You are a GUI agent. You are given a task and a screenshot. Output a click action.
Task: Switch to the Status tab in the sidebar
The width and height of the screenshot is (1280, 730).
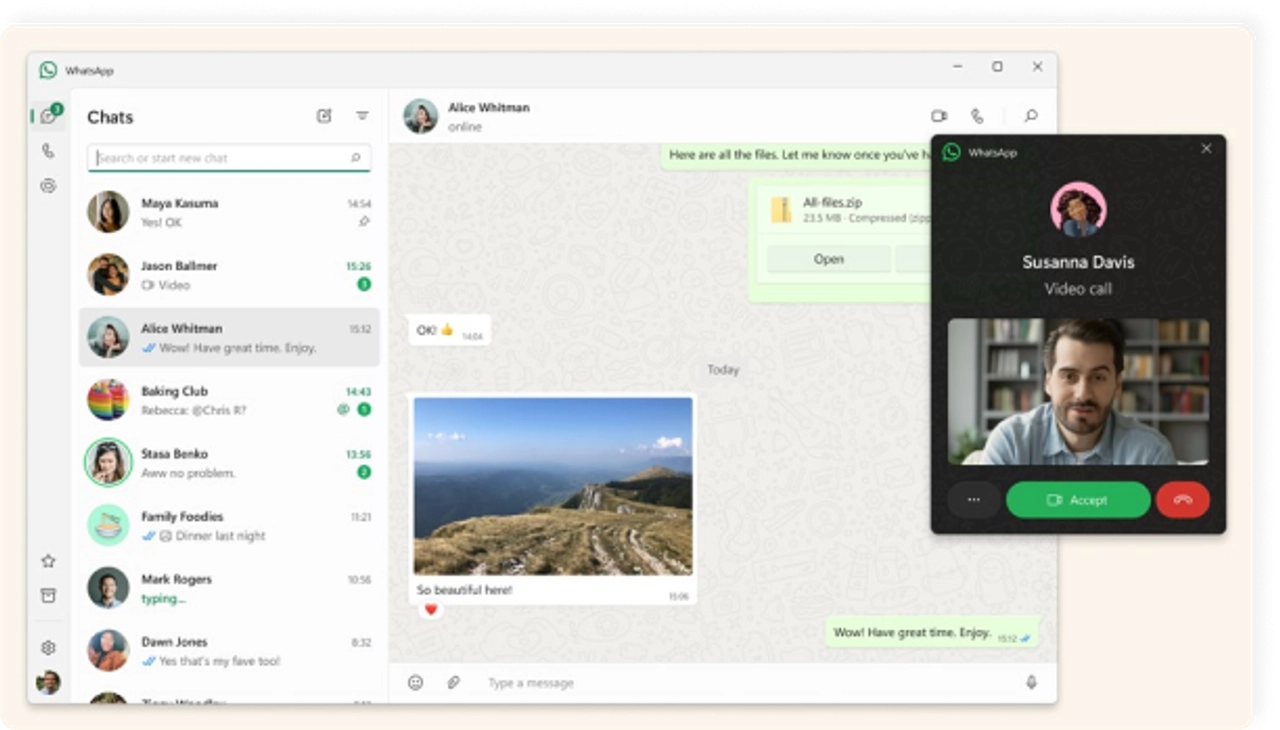pyautogui.click(x=47, y=186)
